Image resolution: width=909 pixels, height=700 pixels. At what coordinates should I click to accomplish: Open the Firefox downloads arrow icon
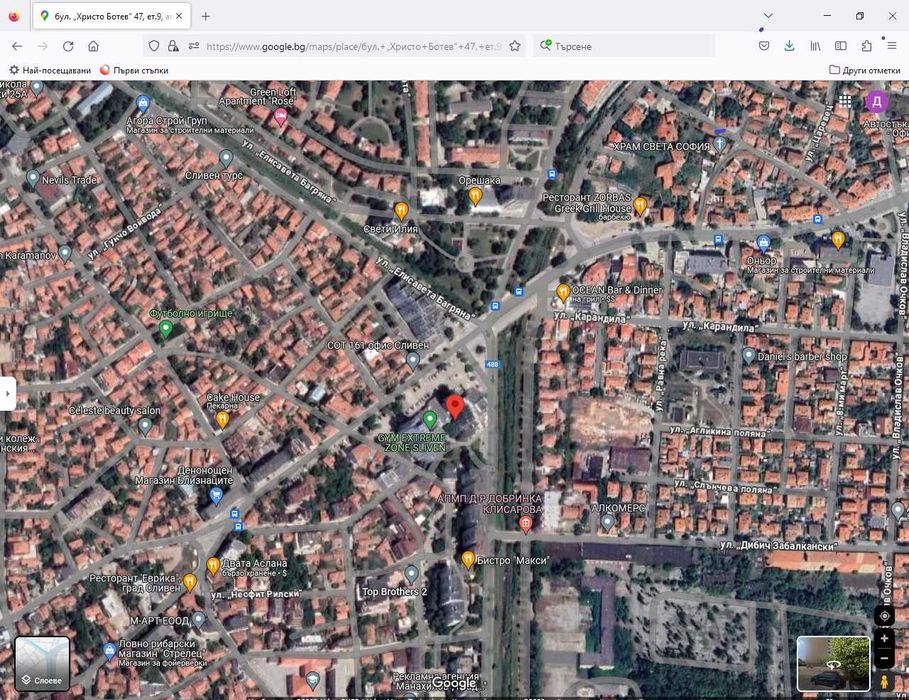789,46
